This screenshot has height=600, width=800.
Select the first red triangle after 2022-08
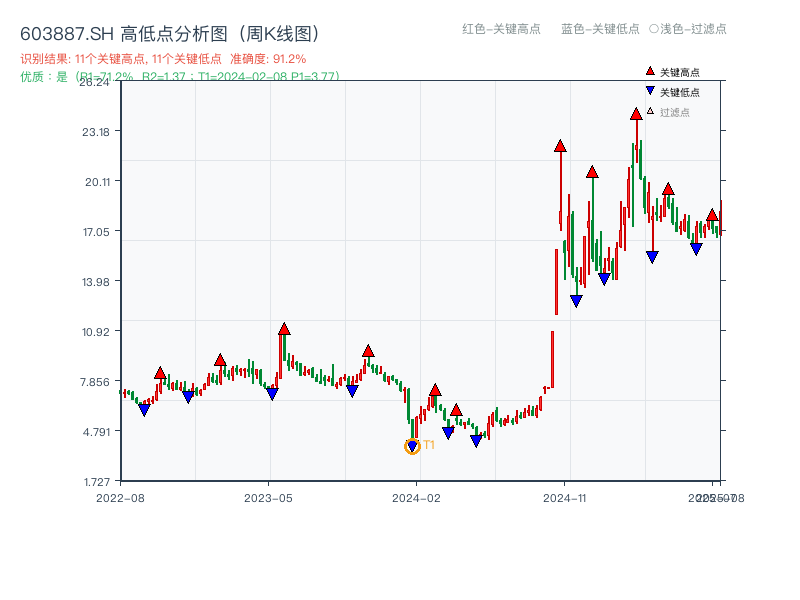(x=160, y=371)
